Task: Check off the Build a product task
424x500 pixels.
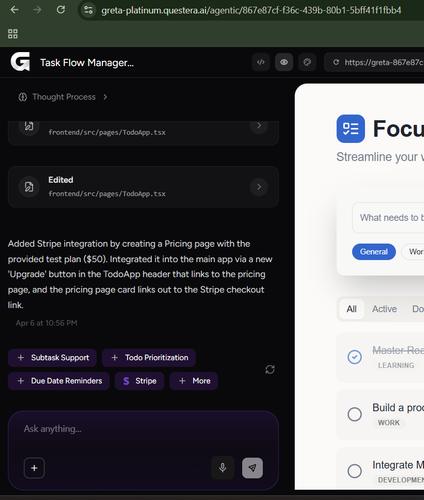Action: (355, 414)
